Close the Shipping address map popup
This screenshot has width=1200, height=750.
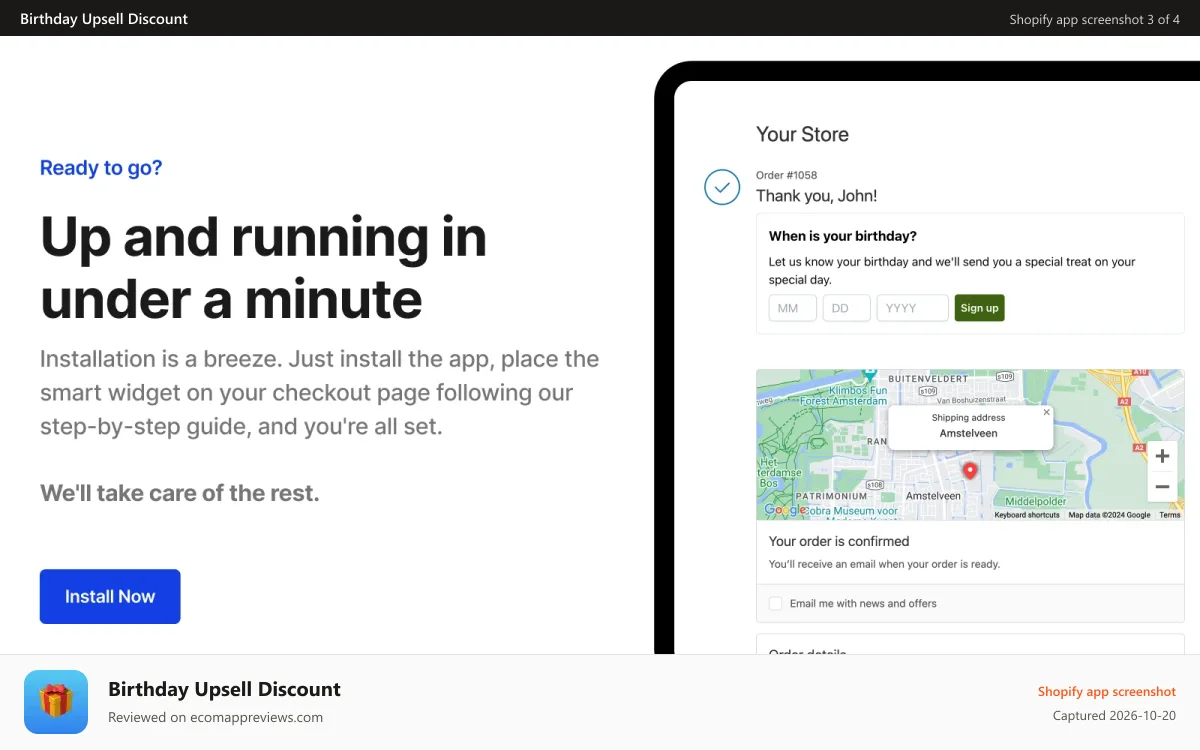[1047, 412]
